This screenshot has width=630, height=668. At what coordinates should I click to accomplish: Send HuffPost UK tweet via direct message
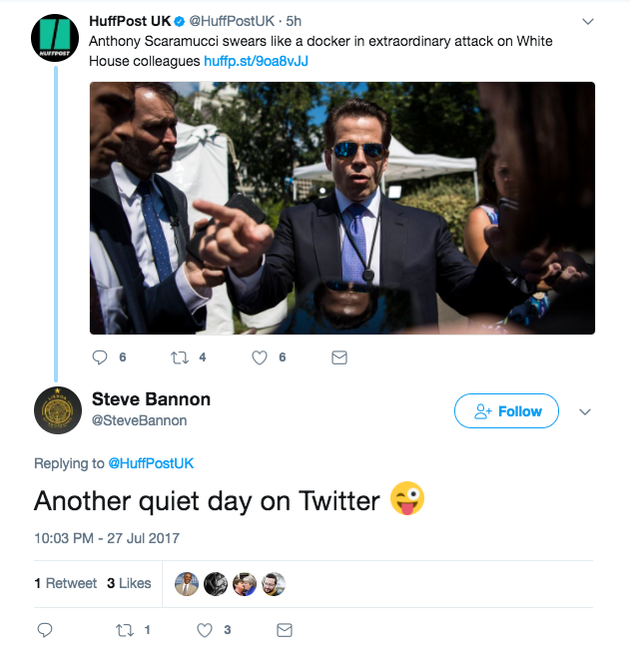339,357
